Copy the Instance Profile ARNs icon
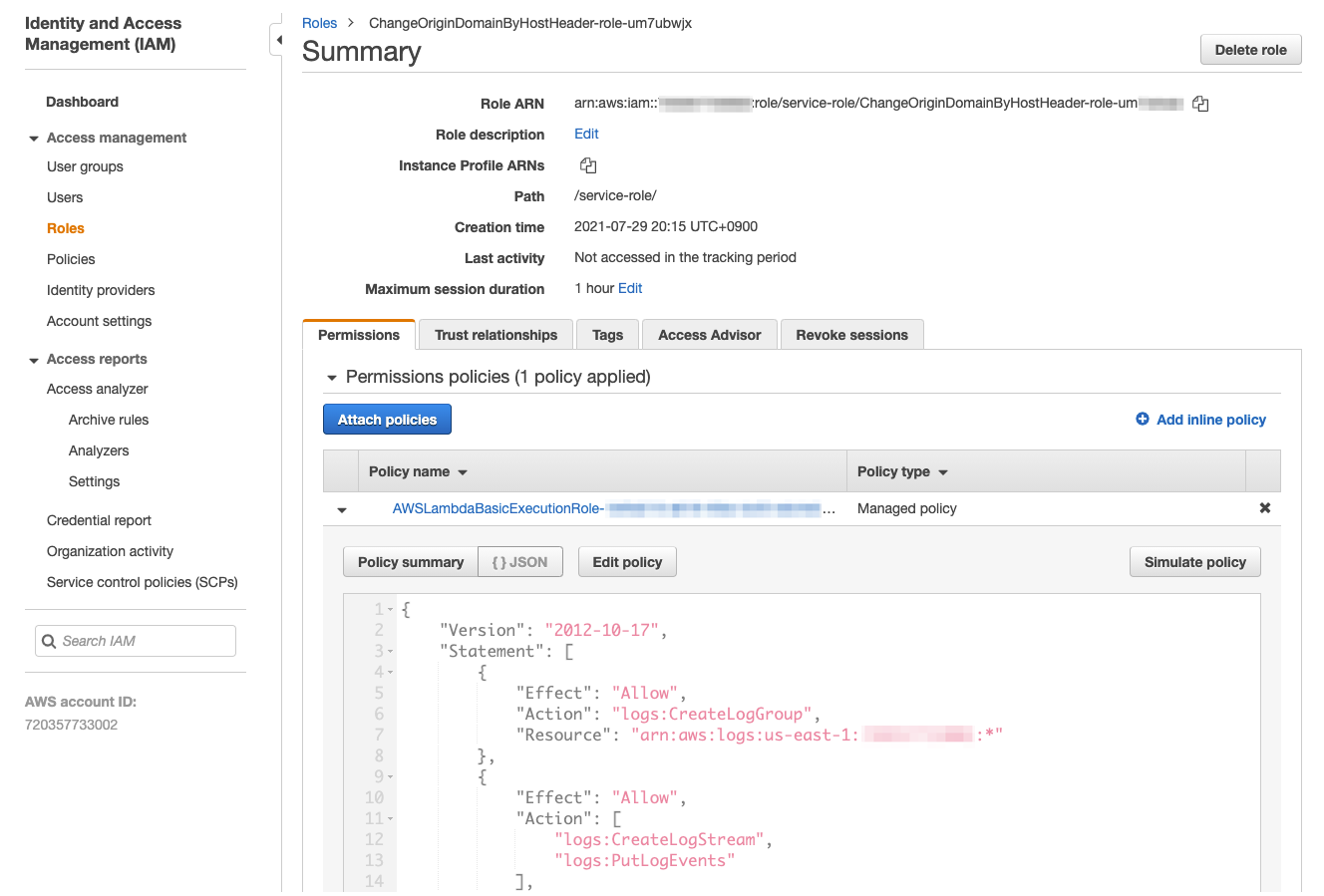1324x896 pixels. pos(588,165)
